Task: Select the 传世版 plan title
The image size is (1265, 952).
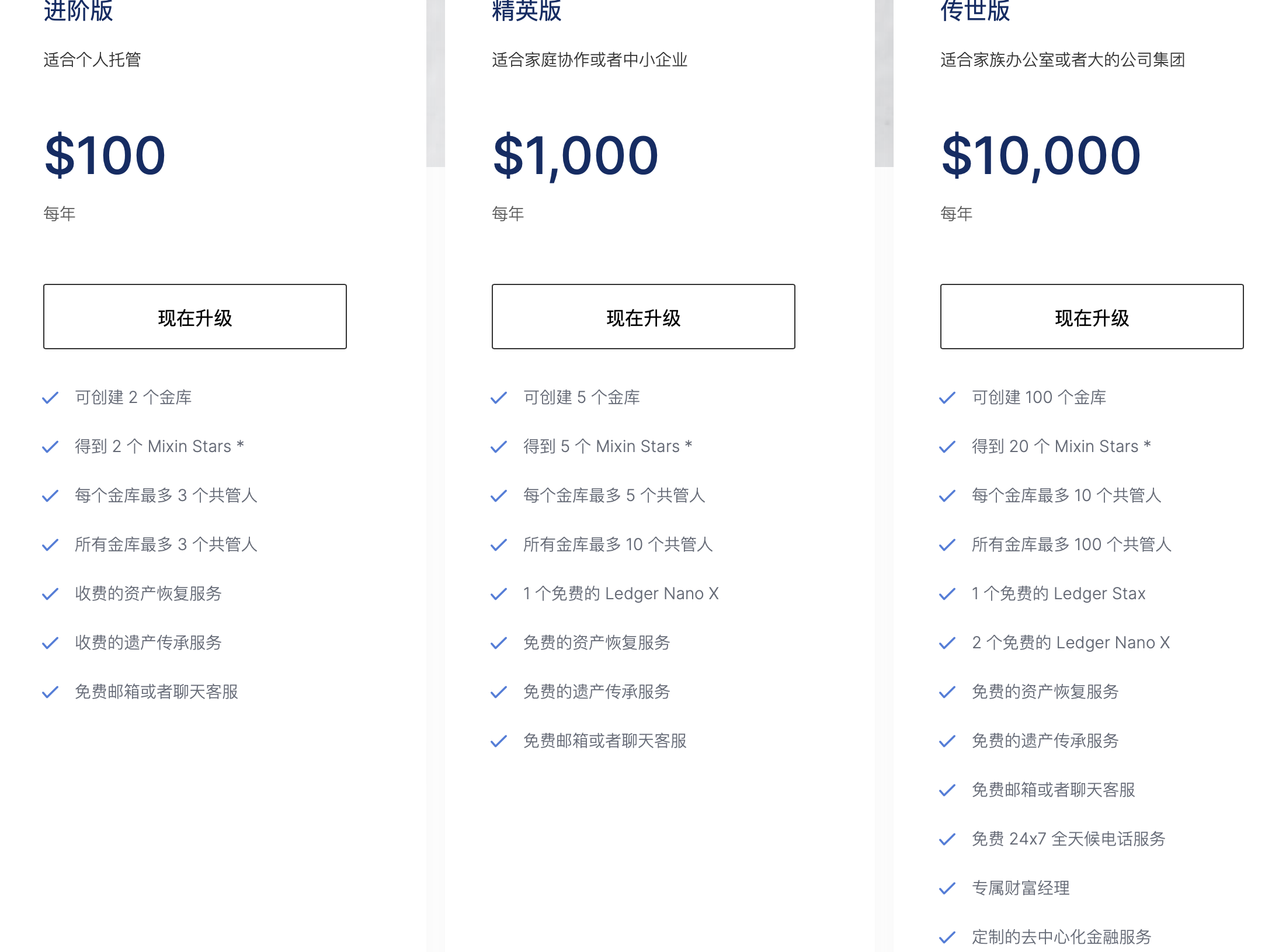Action: click(x=975, y=11)
